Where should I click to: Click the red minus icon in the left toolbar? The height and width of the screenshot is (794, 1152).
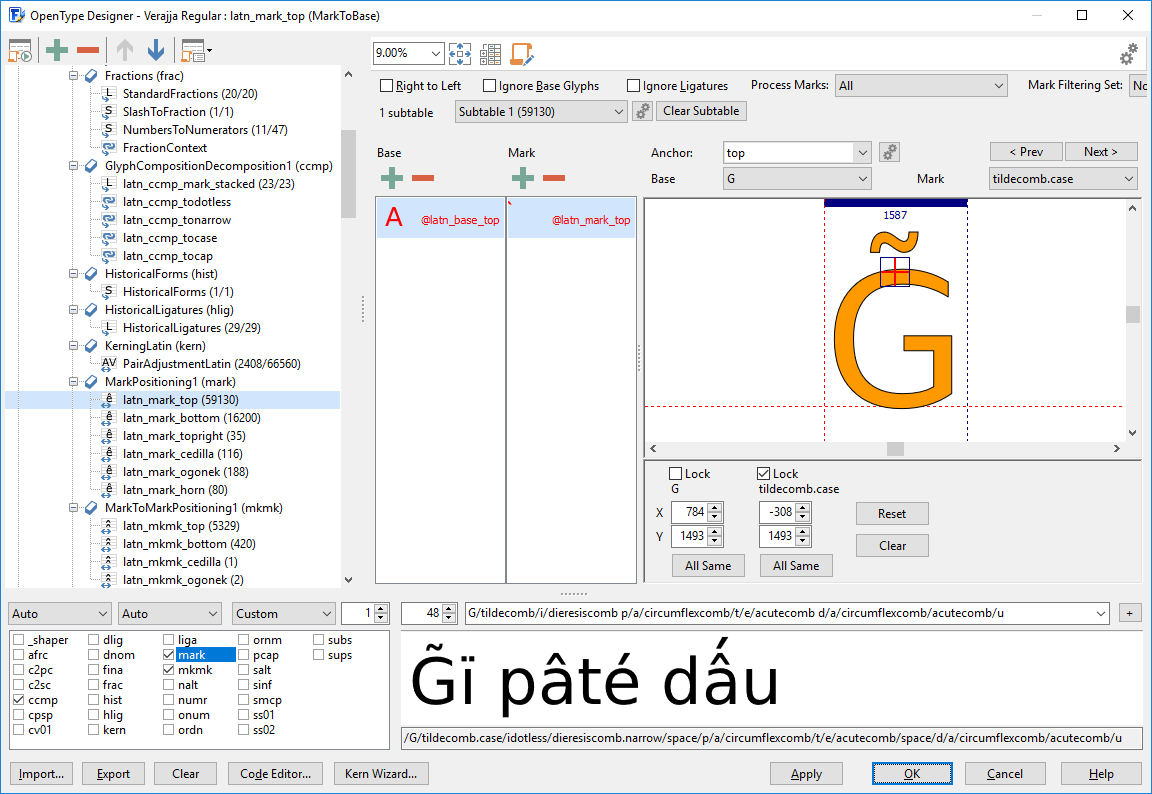[88, 50]
